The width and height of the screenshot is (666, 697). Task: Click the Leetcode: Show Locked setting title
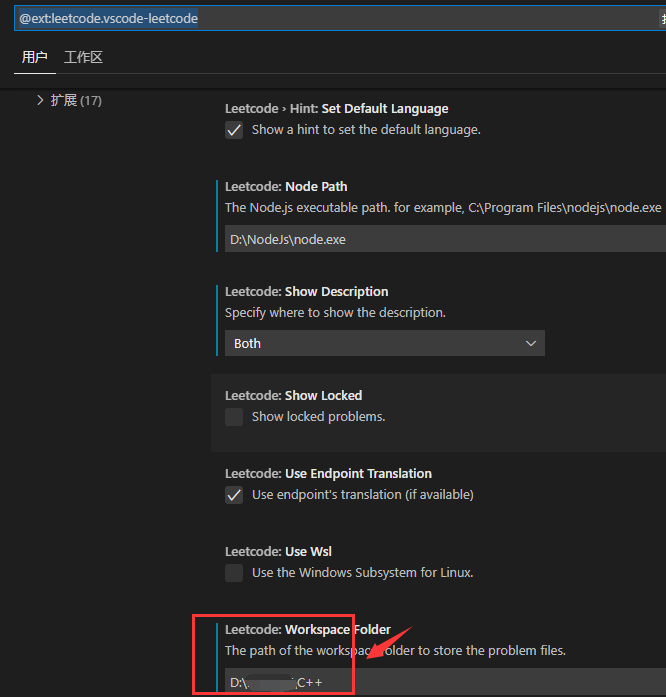tap(293, 395)
